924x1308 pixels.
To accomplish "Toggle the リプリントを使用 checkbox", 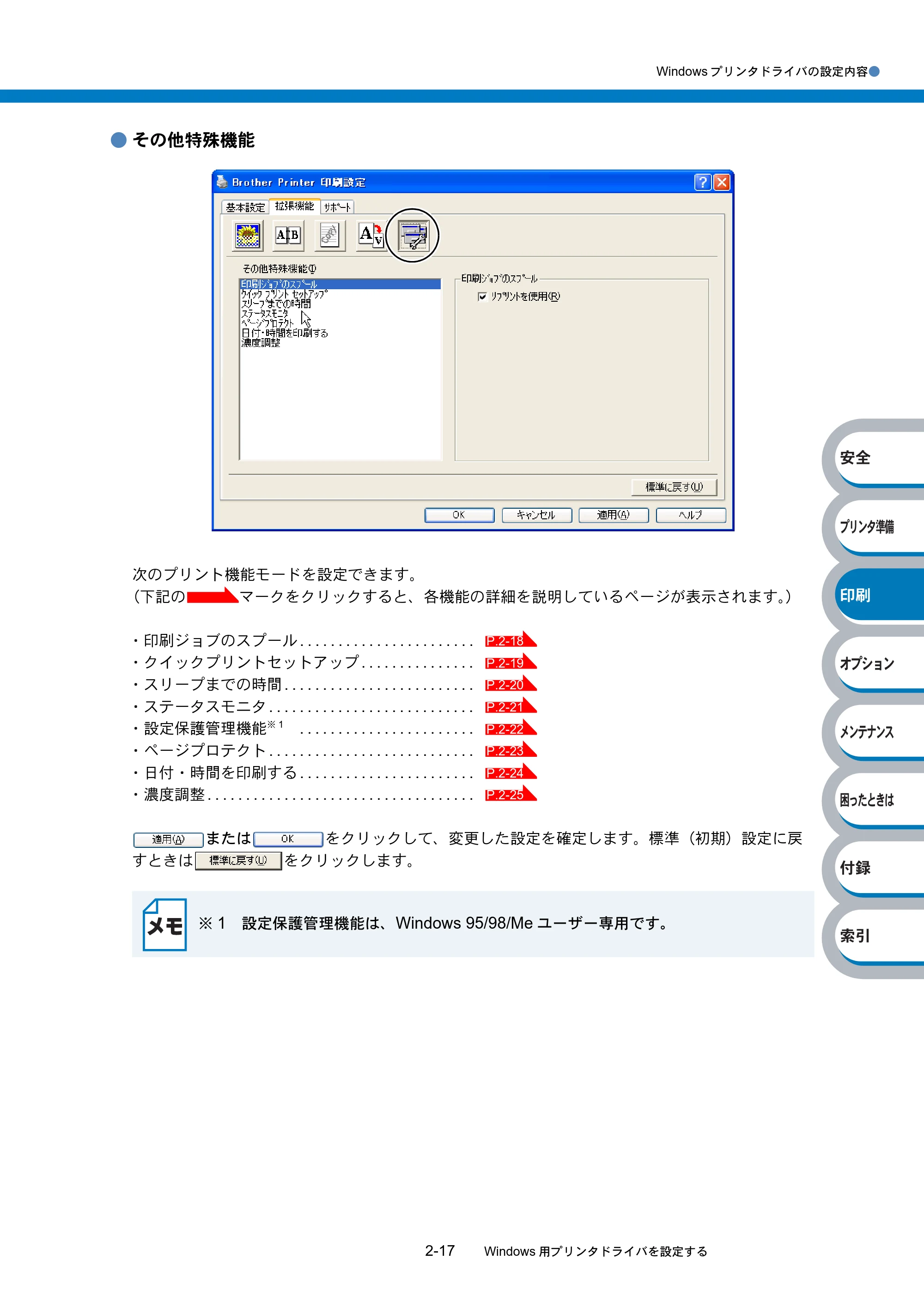I will point(482,296).
